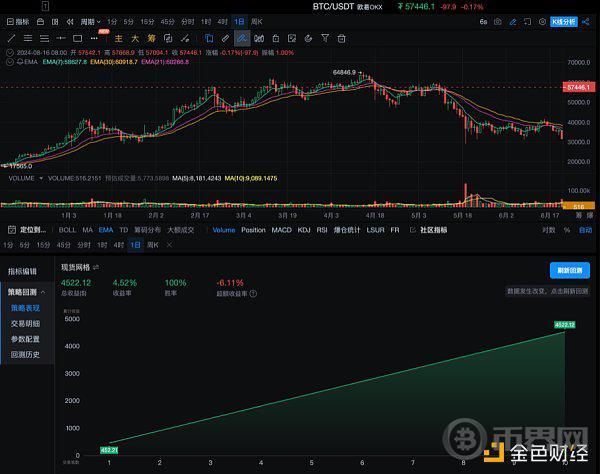Toggle the 主 main-force indicator
Screen dimensions: 600x474
(x=119, y=38)
